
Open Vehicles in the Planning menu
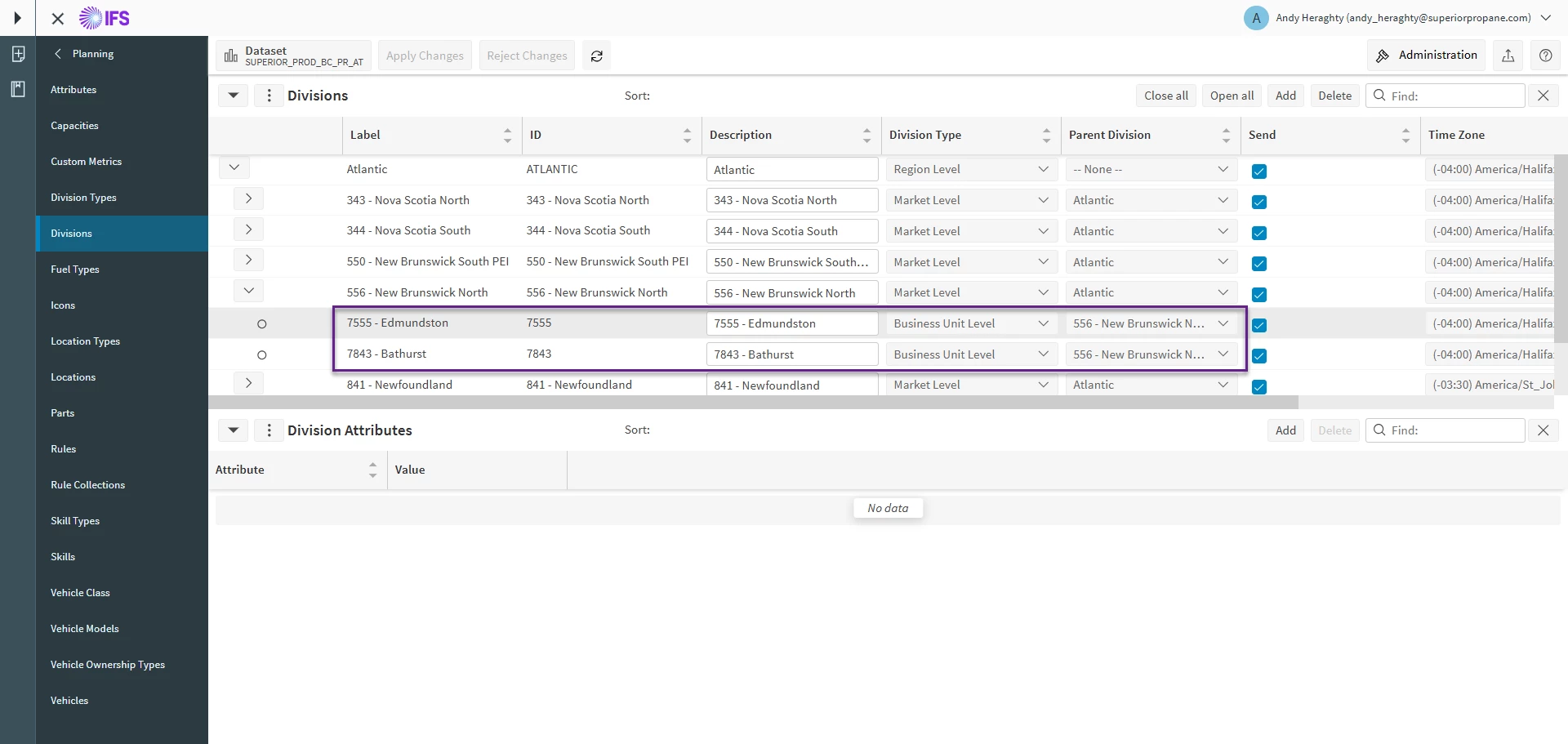click(69, 701)
